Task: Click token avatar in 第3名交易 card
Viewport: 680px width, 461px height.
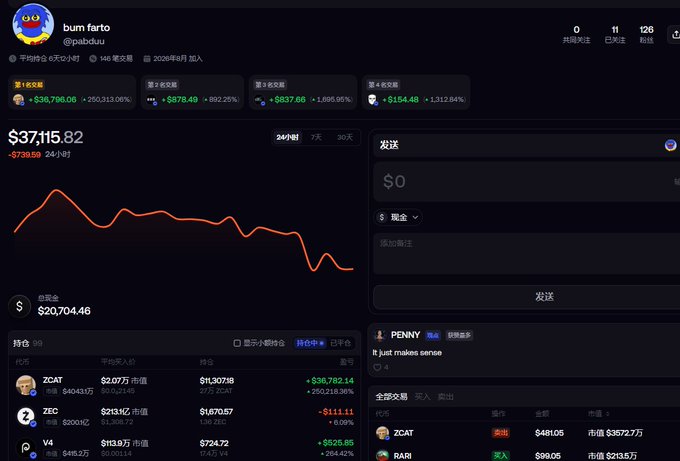Action: pos(259,100)
